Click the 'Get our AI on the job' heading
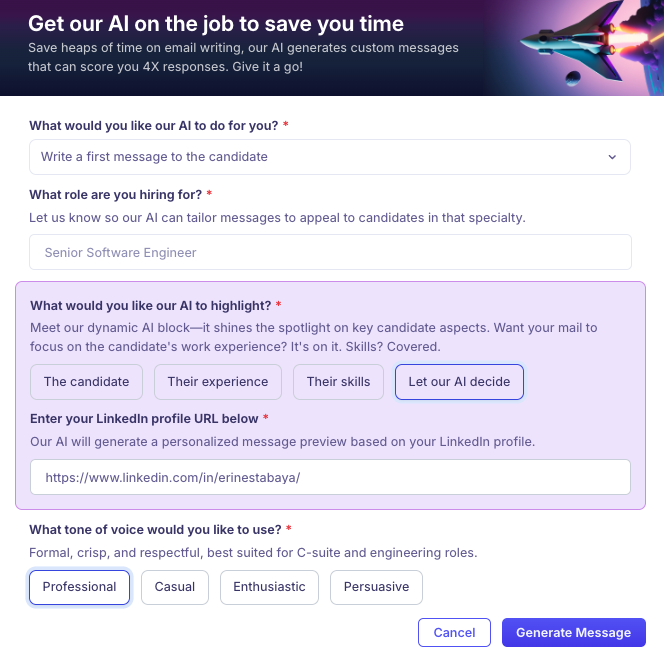This screenshot has height=664, width=664. click(x=216, y=23)
